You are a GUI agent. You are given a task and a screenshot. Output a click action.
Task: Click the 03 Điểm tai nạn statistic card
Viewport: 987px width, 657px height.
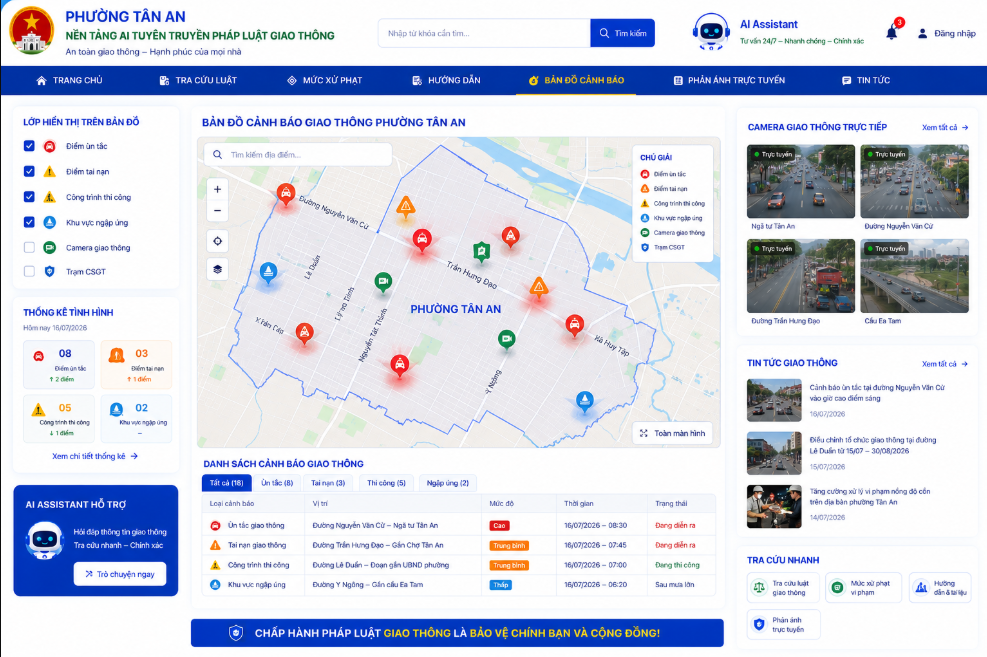pos(136,365)
